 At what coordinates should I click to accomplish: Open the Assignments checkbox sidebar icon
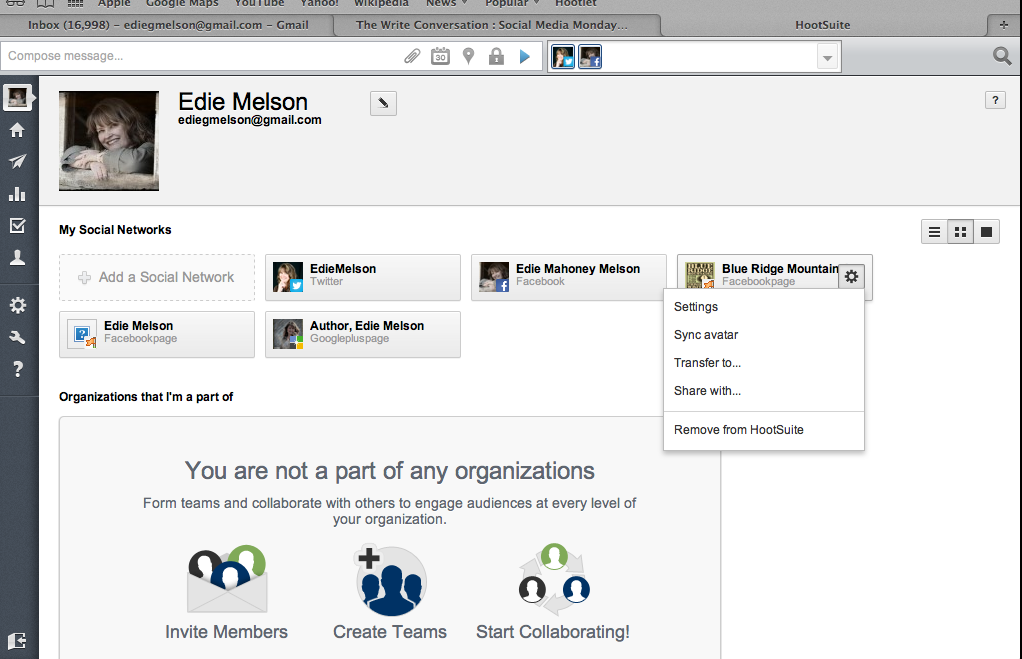[18, 226]
